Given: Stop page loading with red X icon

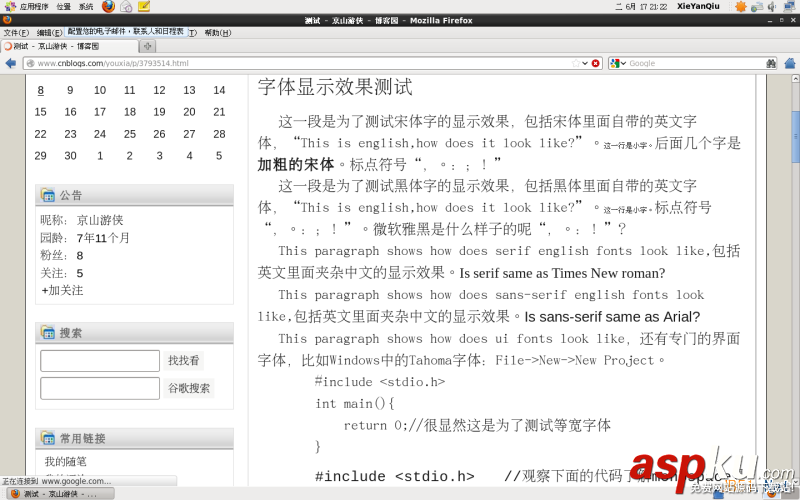Looking at the screenshot, I should 595,63.
